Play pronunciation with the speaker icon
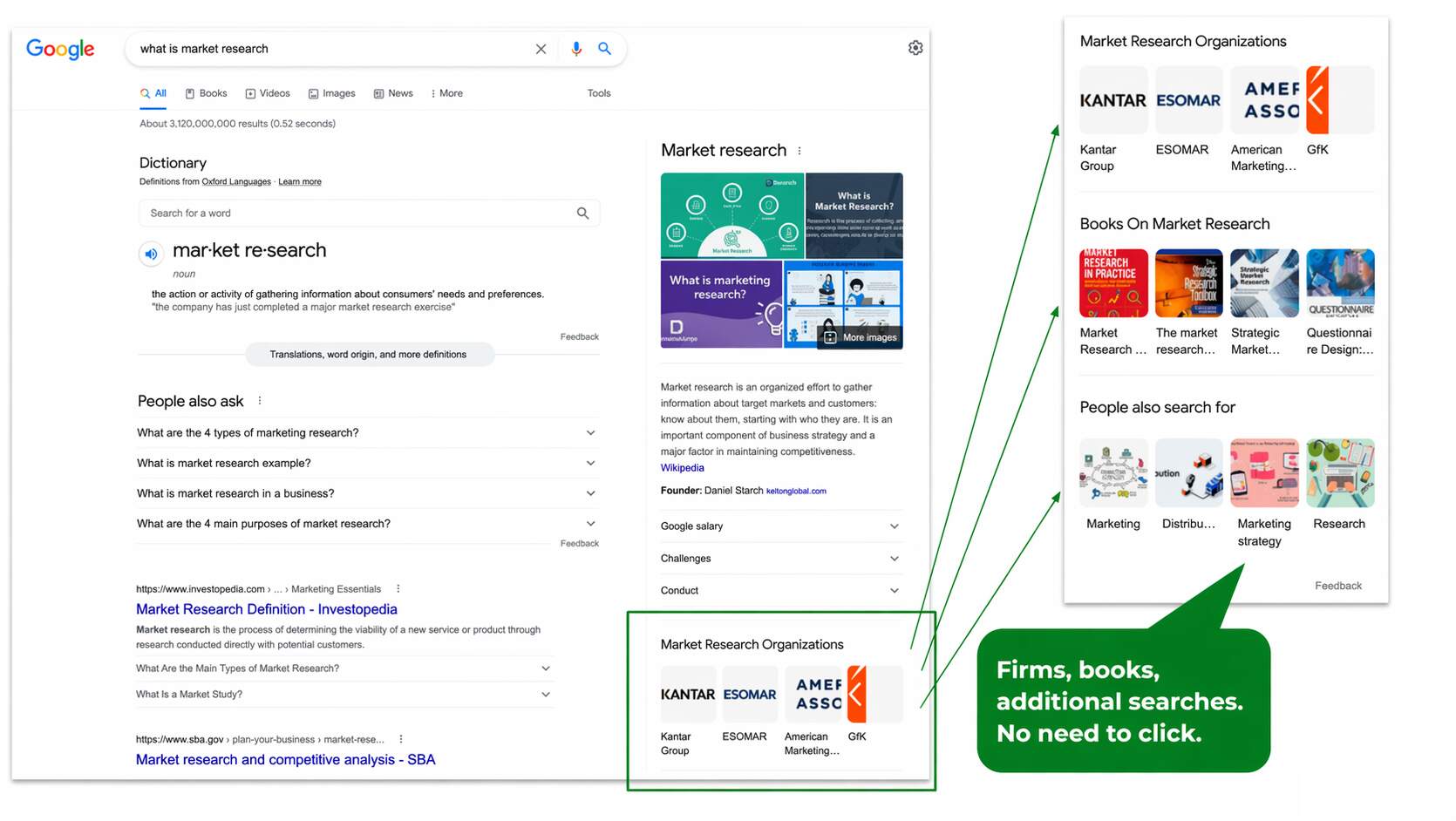The image size is (1456, 821). click(151, 254)
